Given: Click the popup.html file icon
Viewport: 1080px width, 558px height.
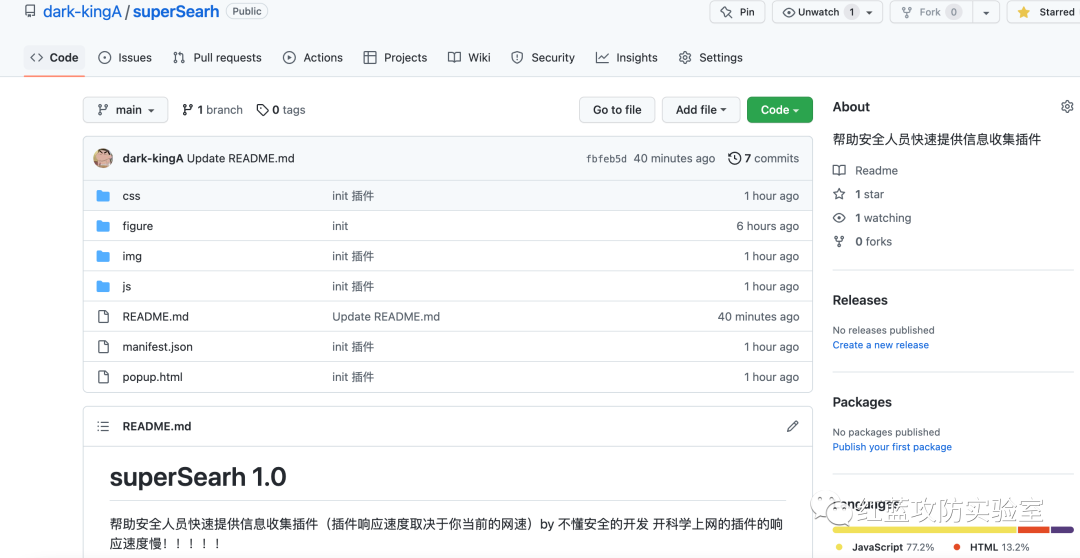Looking at the screenshot, I should [103, 378].
